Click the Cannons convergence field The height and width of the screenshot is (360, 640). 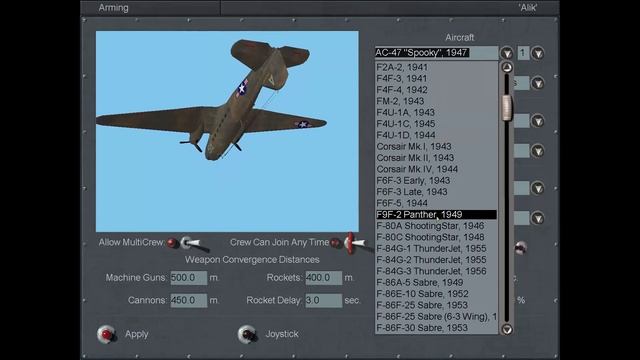click(x=189, y=300)
